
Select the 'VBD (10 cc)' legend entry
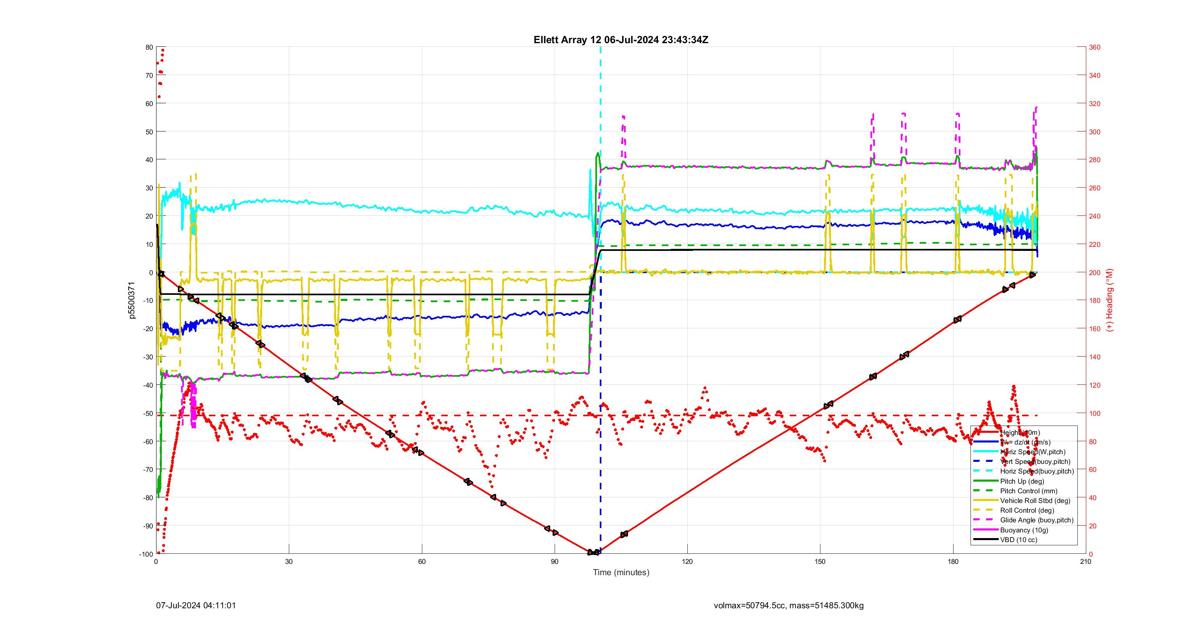click(1019, 540)
